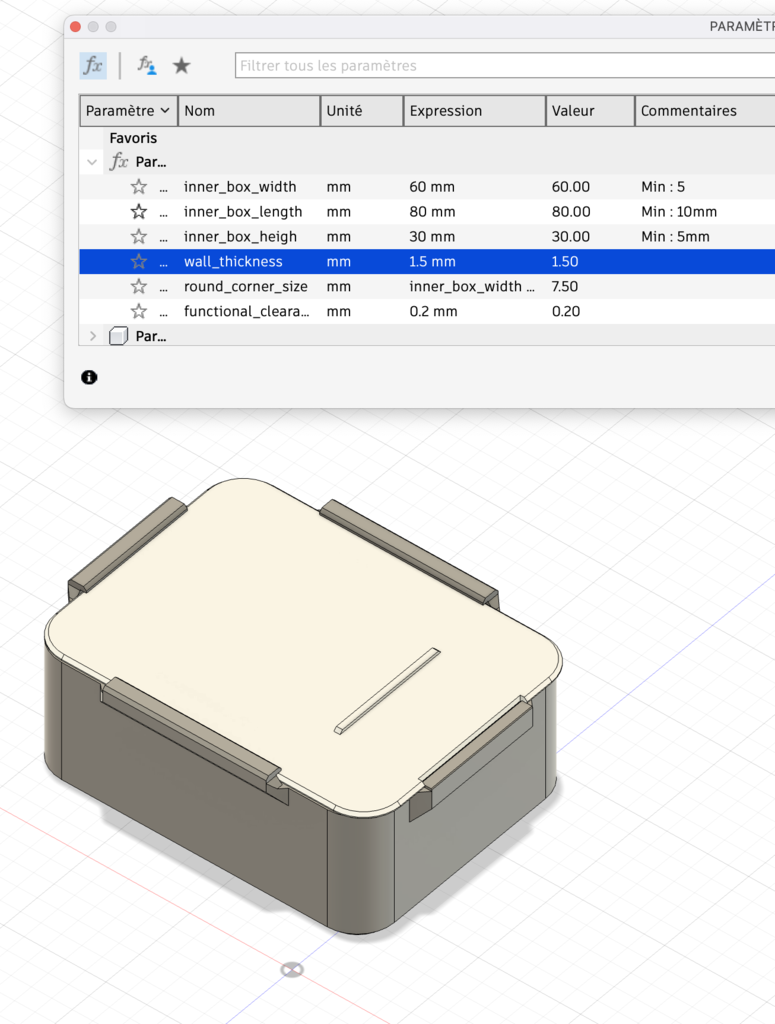Click the info icon at dialog bottom

[x=89, y=377]
